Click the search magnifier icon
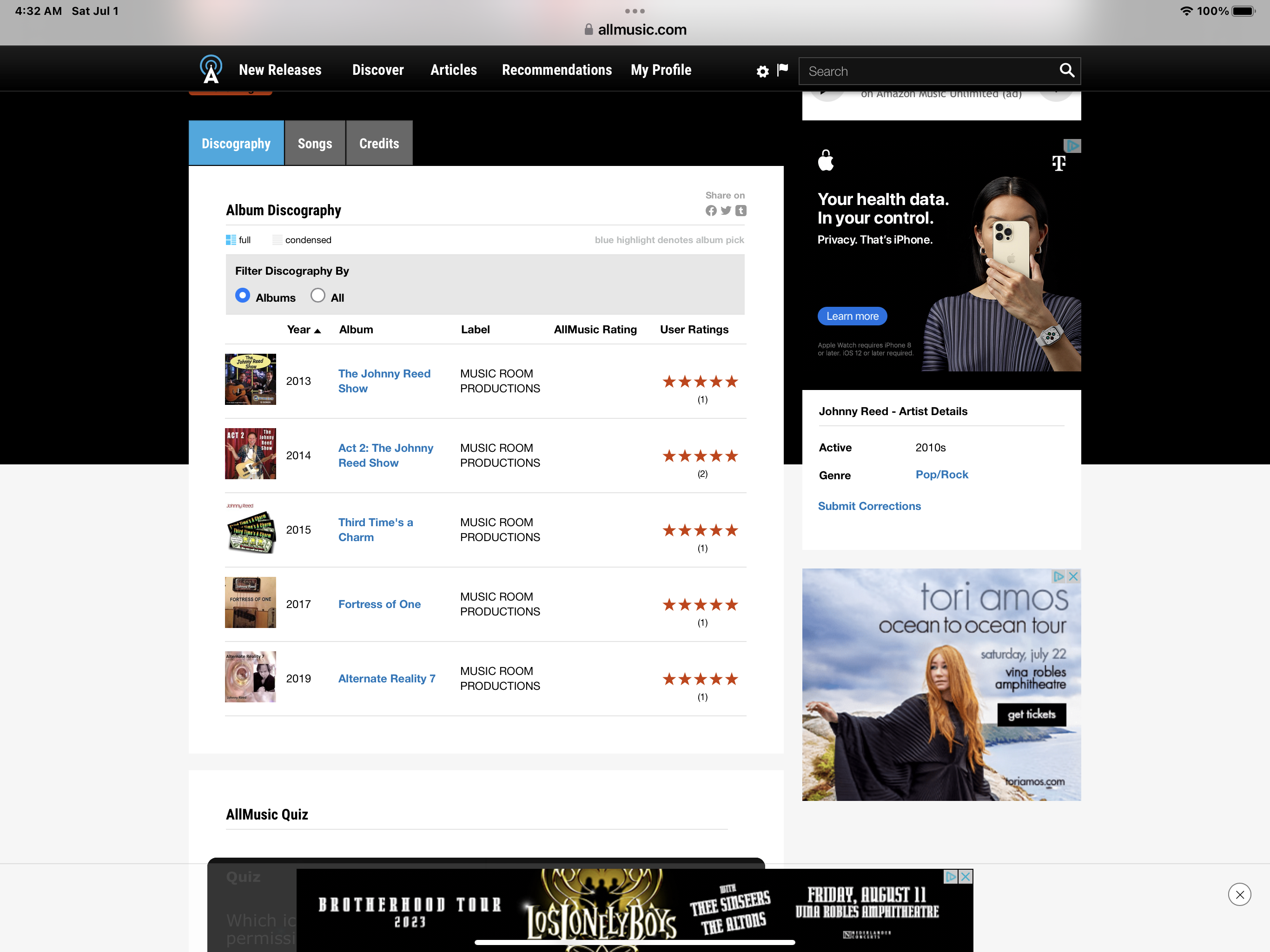 (x=1066, y=70)
